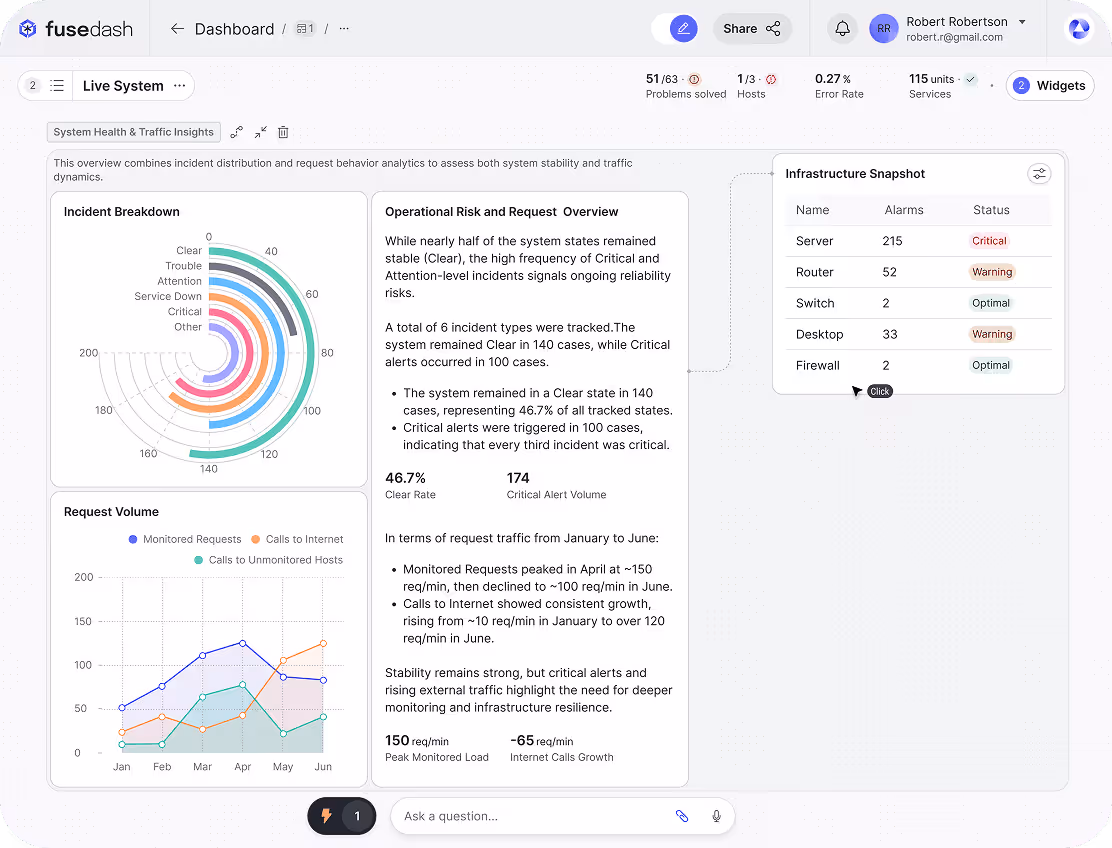Image resolution: width=1112 pixels, height=848 pixels.
Task: Collapse the widget using the shrink arrows icon
Action: [259, 131]
